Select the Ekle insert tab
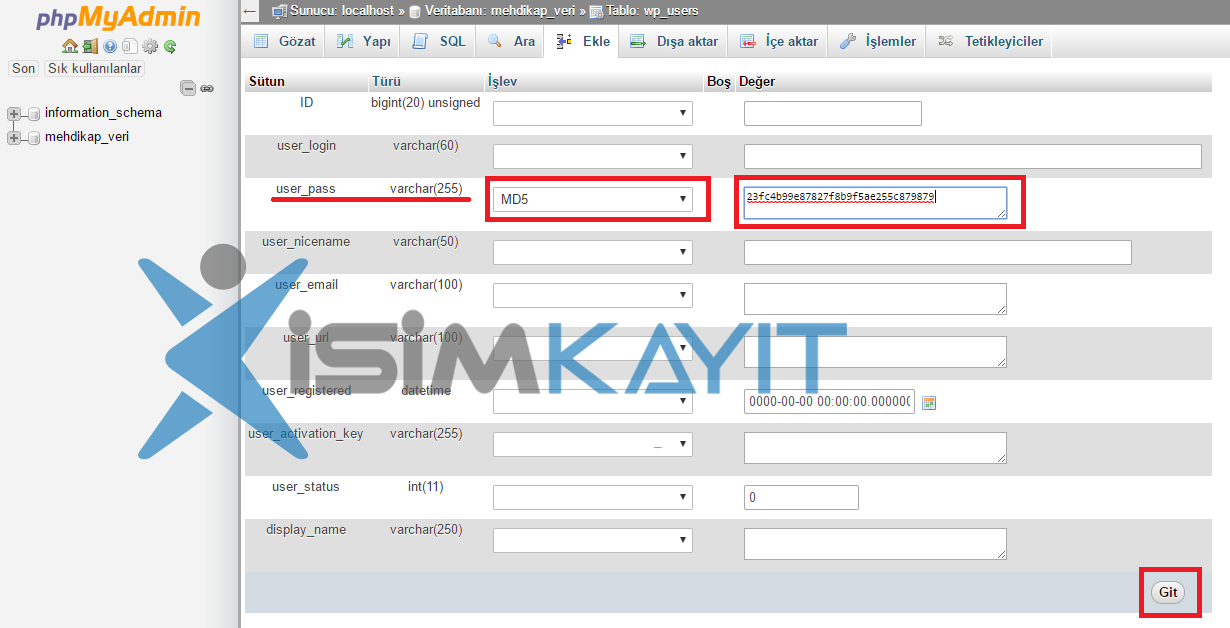Viewport: 1230px width, 628px height. coord(583,41)
